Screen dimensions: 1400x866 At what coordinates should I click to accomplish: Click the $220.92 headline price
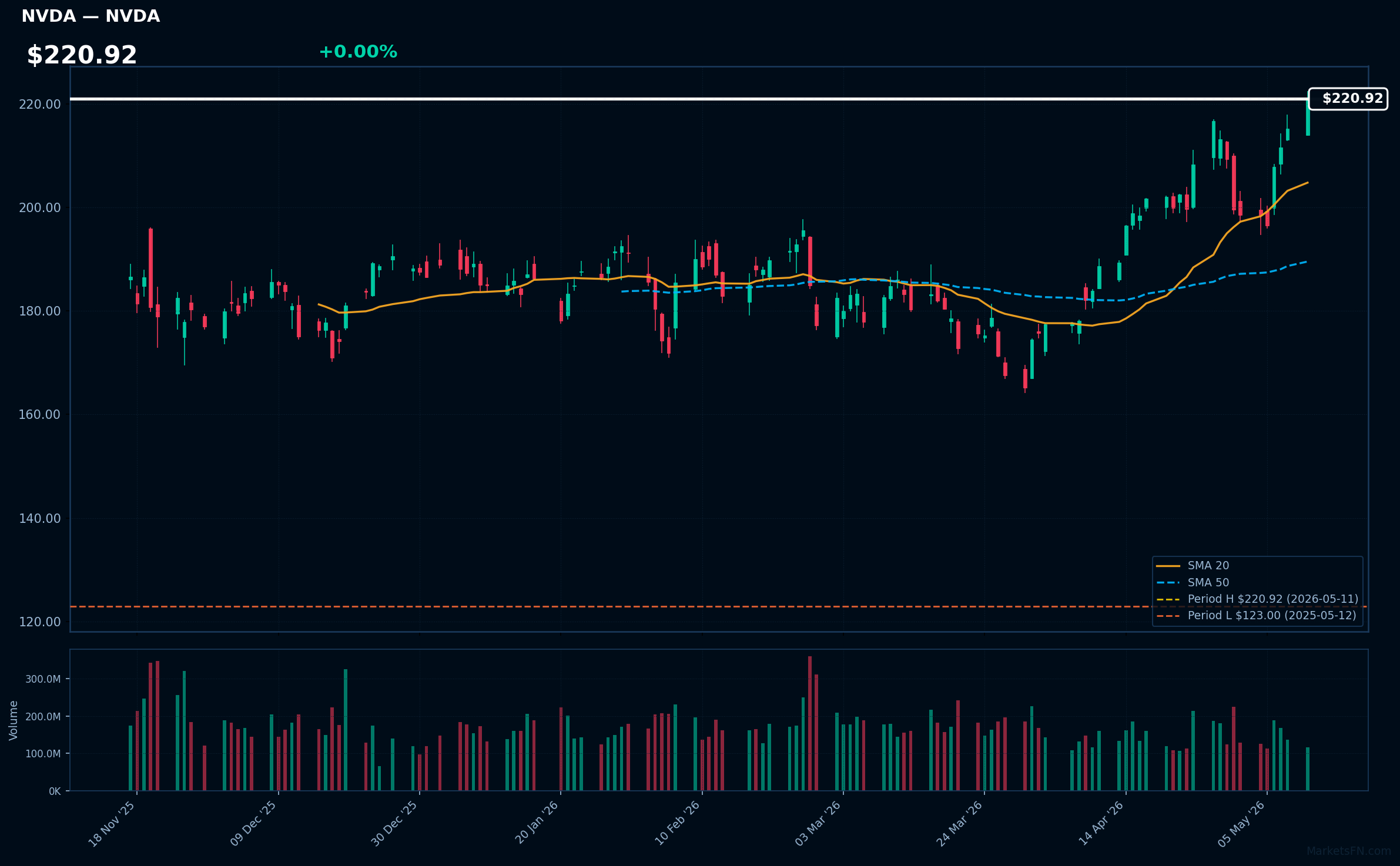coord(82,55)
